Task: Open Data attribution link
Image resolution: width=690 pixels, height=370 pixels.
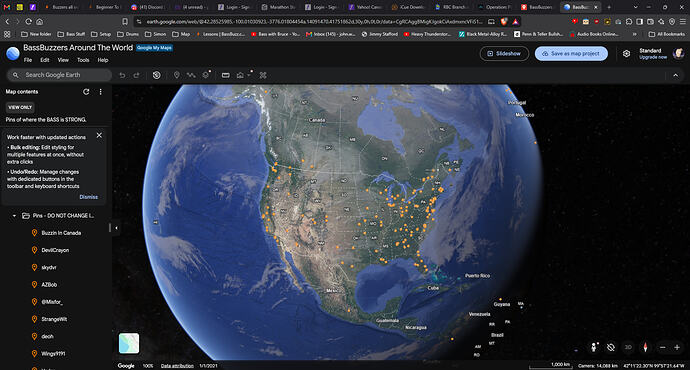Action: (177, 366)
